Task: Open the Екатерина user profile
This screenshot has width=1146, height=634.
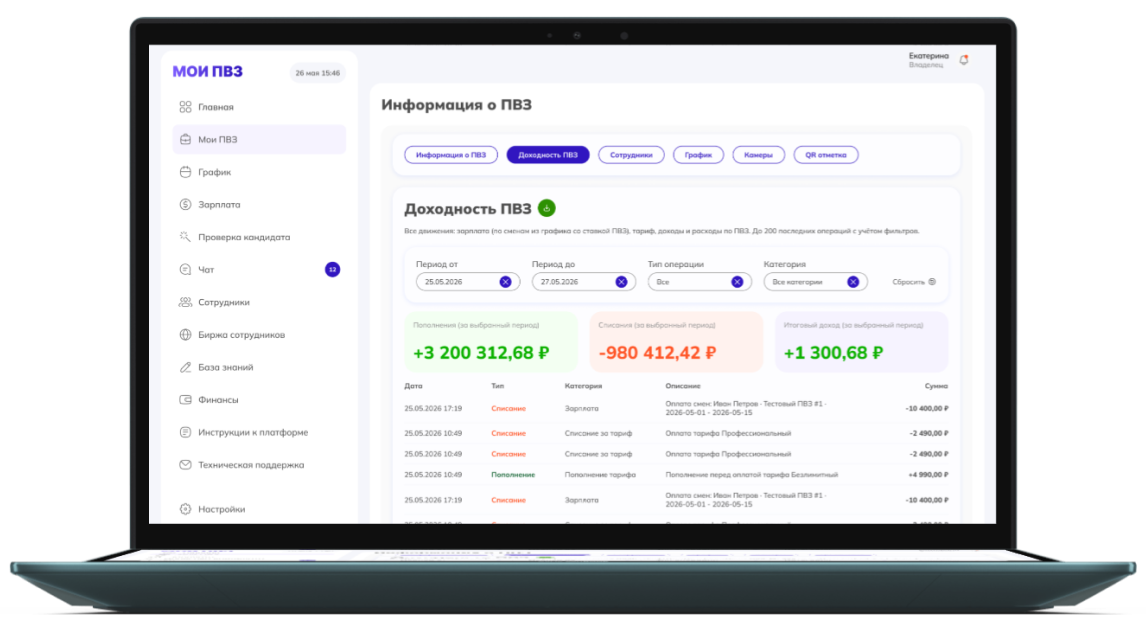Action: point(928,60)
